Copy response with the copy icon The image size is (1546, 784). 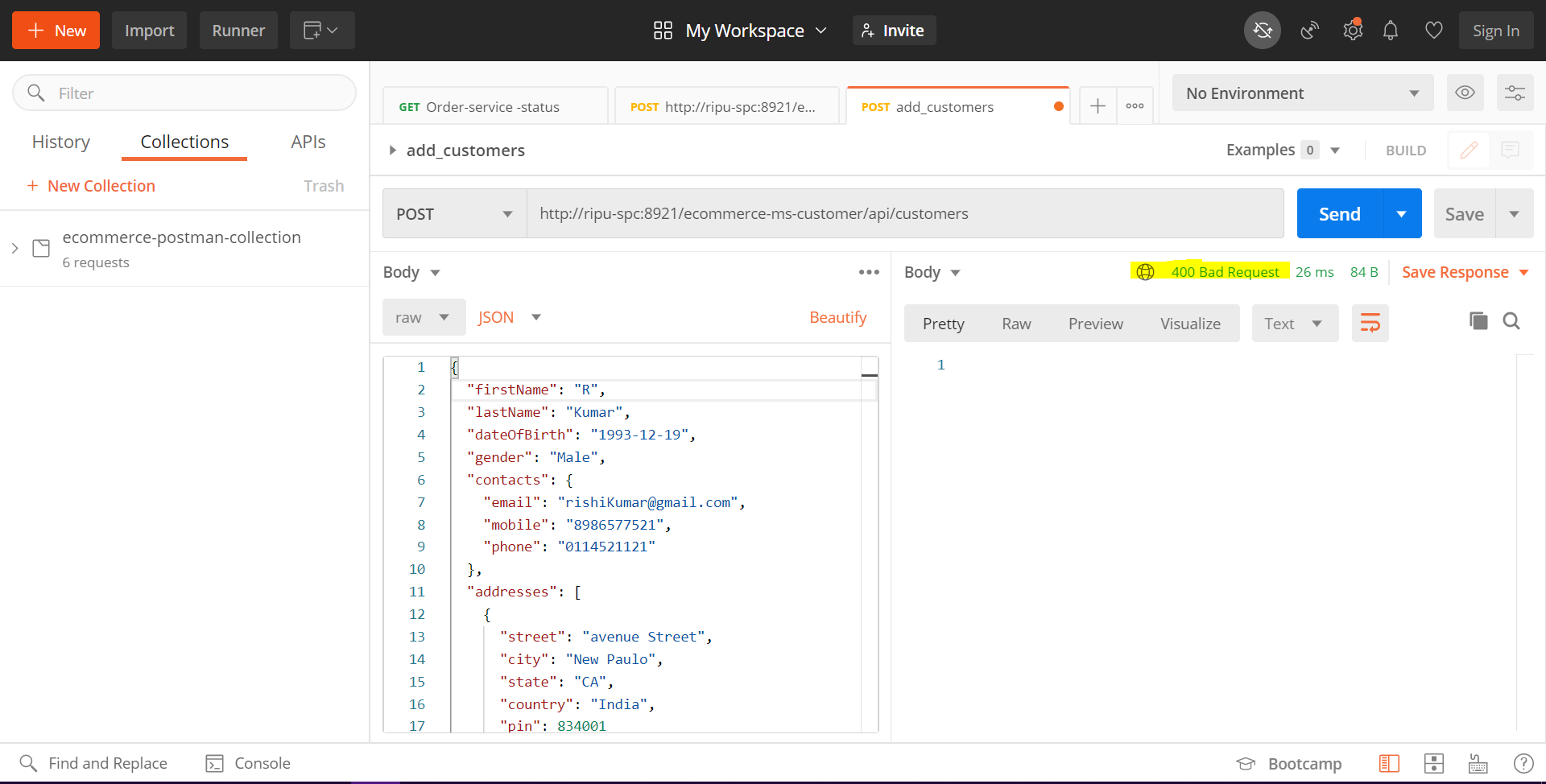tap(1478, 321)
